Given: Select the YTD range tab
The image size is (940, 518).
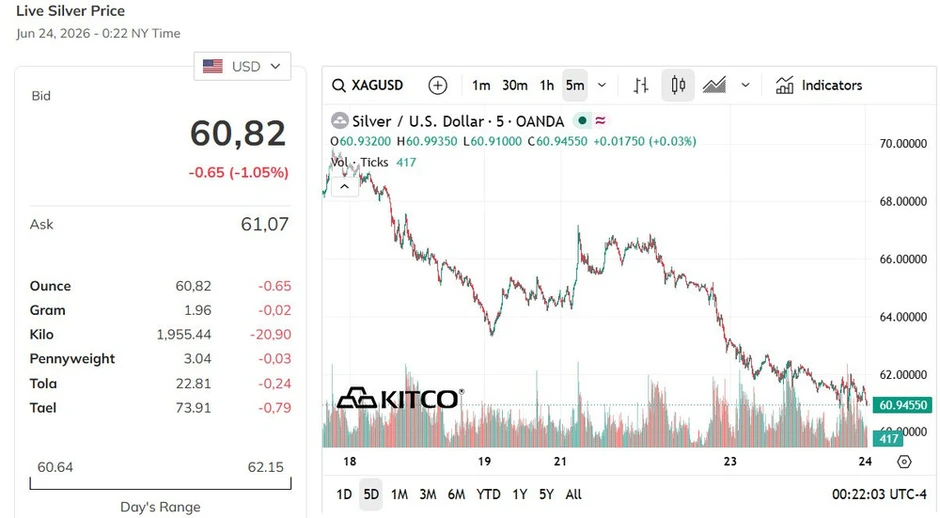Looking at the screenshot, I should [488, 494].
